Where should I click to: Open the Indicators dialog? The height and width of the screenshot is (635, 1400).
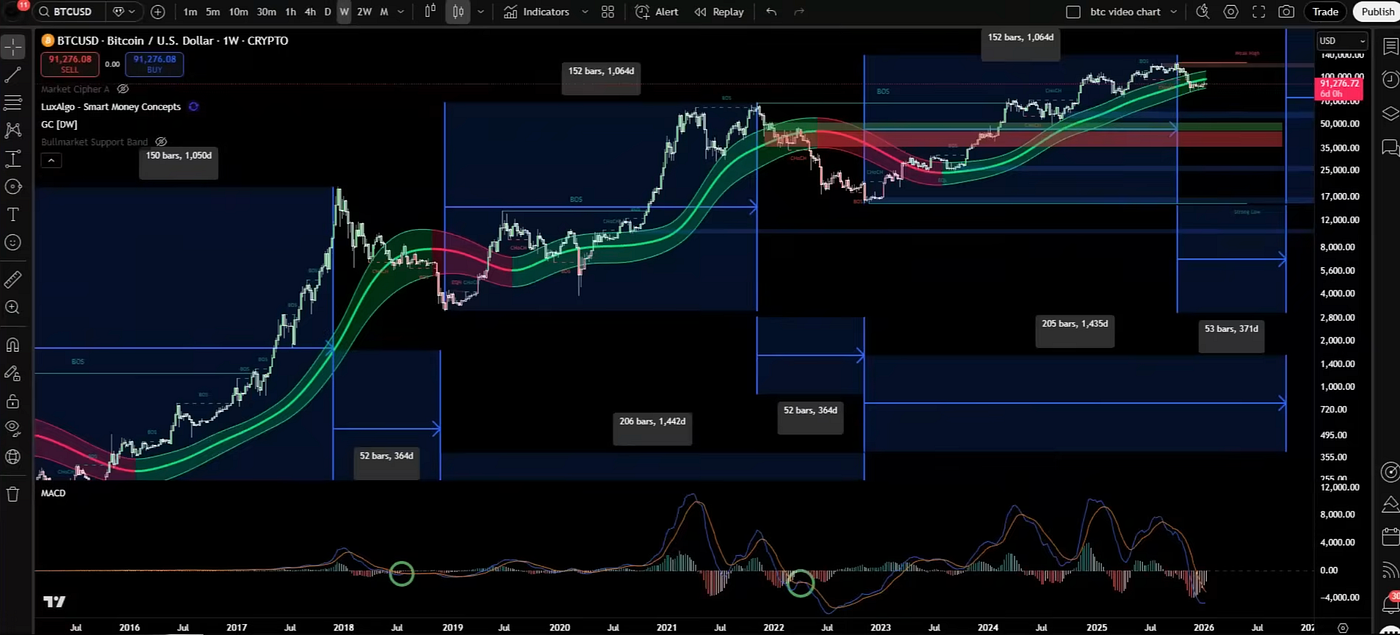click(537, 12)
